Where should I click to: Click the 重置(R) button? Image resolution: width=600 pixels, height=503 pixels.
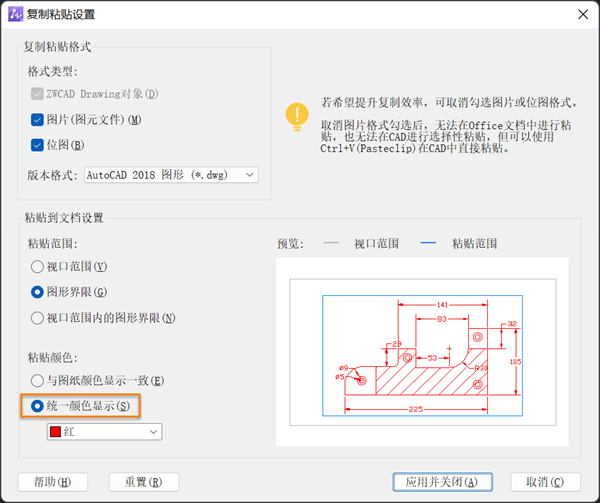pyautogui.click(x=144, y=482)
